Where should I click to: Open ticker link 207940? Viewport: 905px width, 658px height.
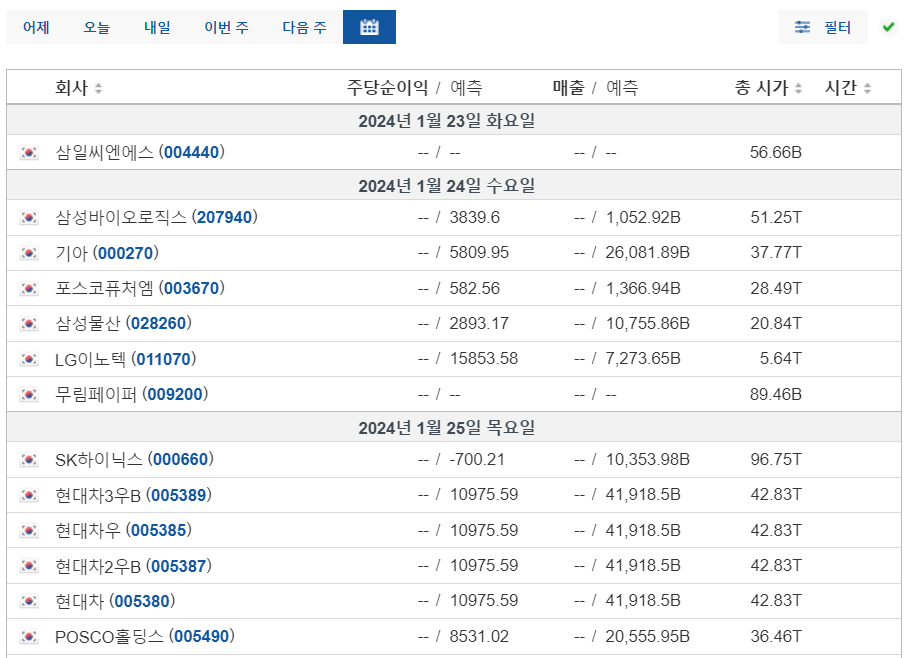225,218
